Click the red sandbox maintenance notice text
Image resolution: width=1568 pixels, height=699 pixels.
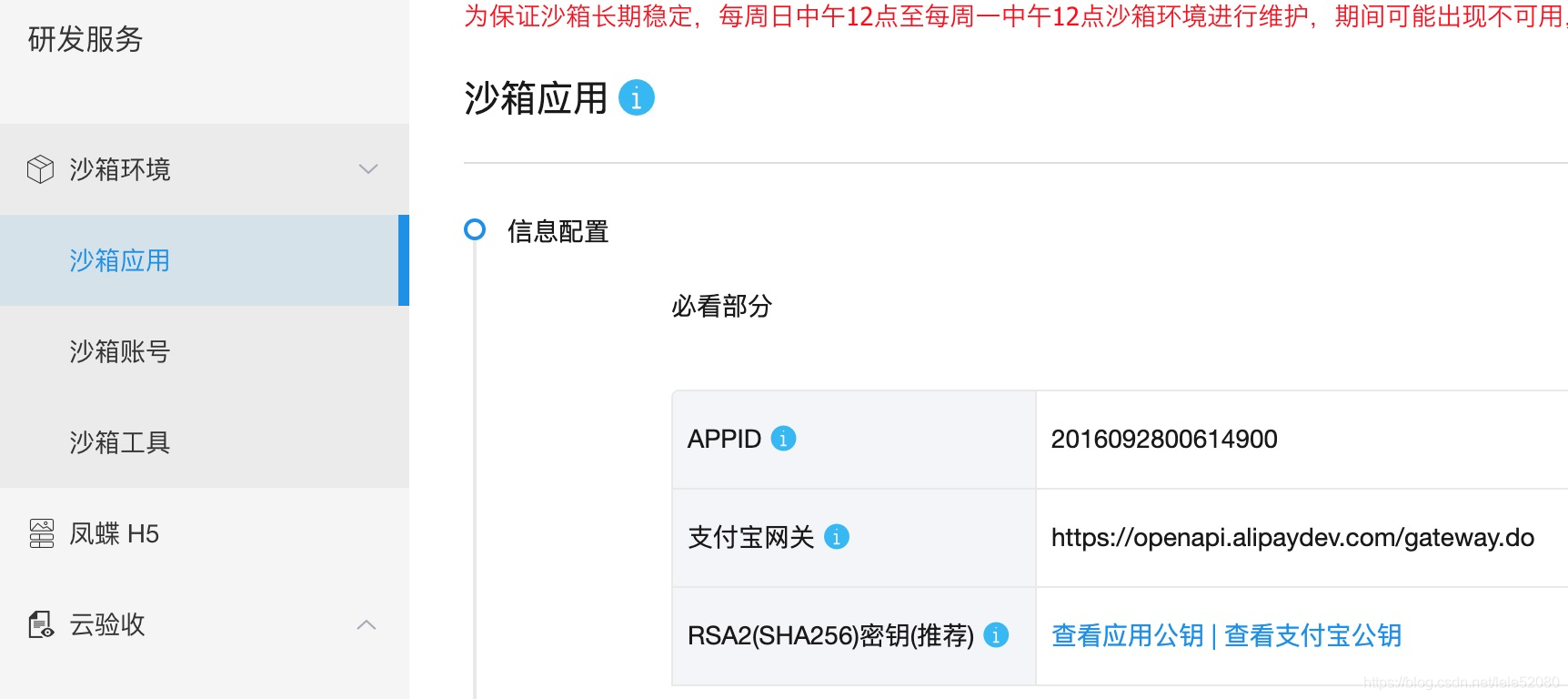pos(1015,16)
